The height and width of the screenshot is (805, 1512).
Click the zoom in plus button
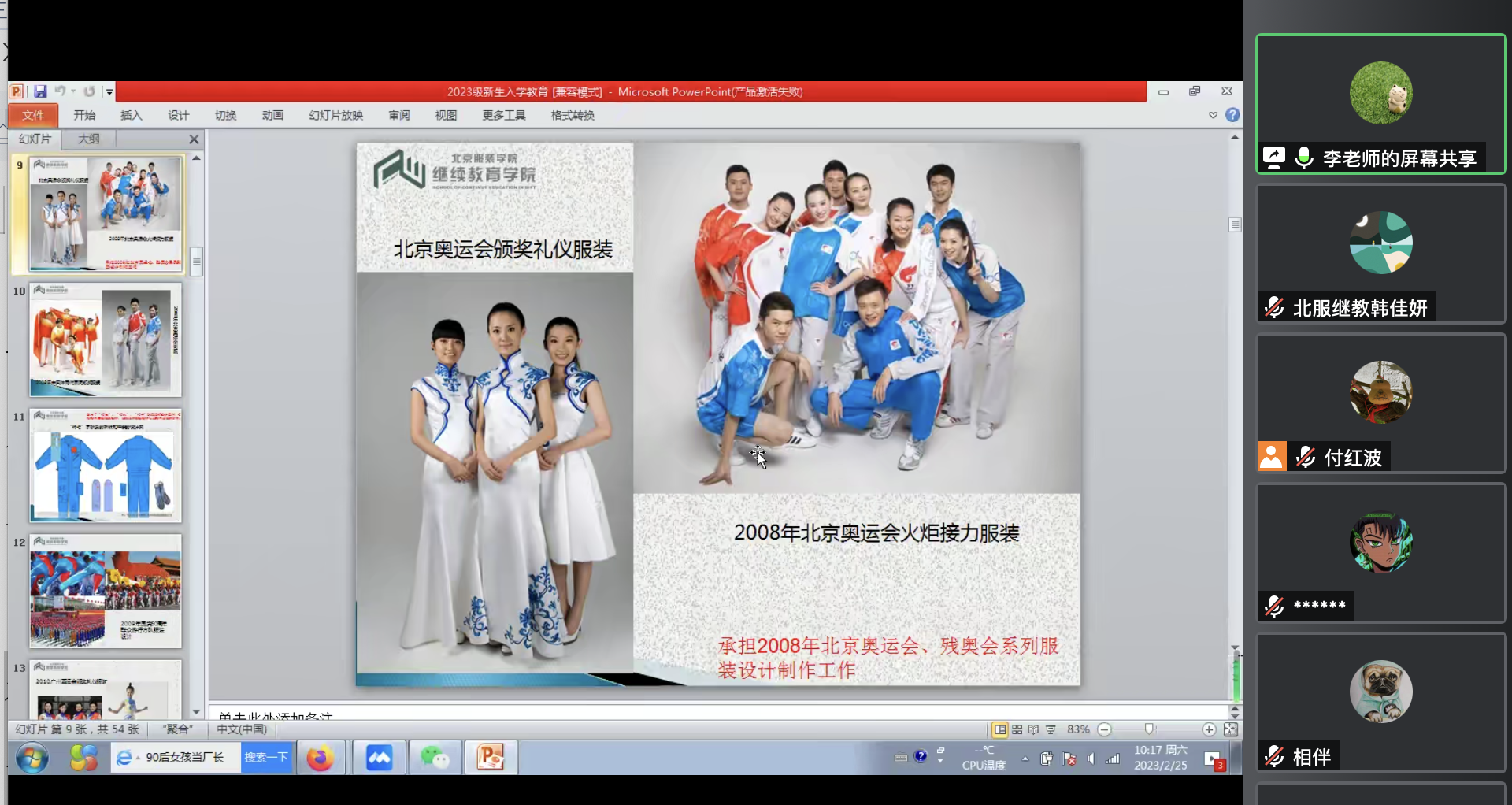click(1209, 729)
